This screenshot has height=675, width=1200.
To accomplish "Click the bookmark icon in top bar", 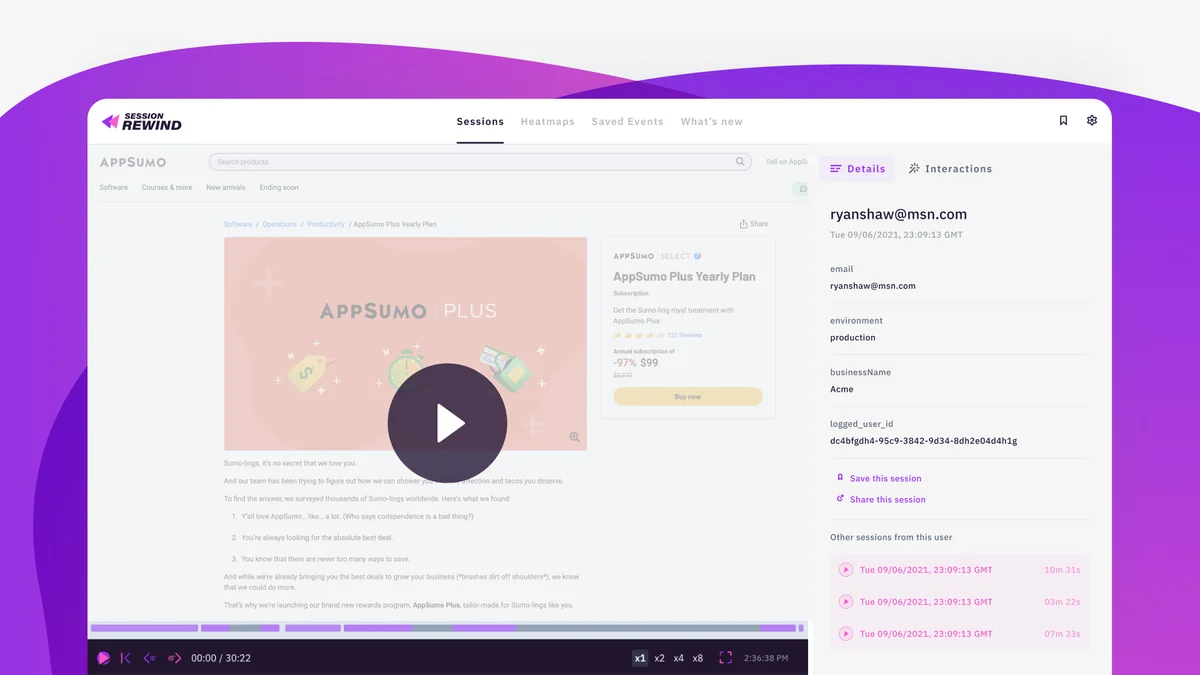I will 1063,121.
